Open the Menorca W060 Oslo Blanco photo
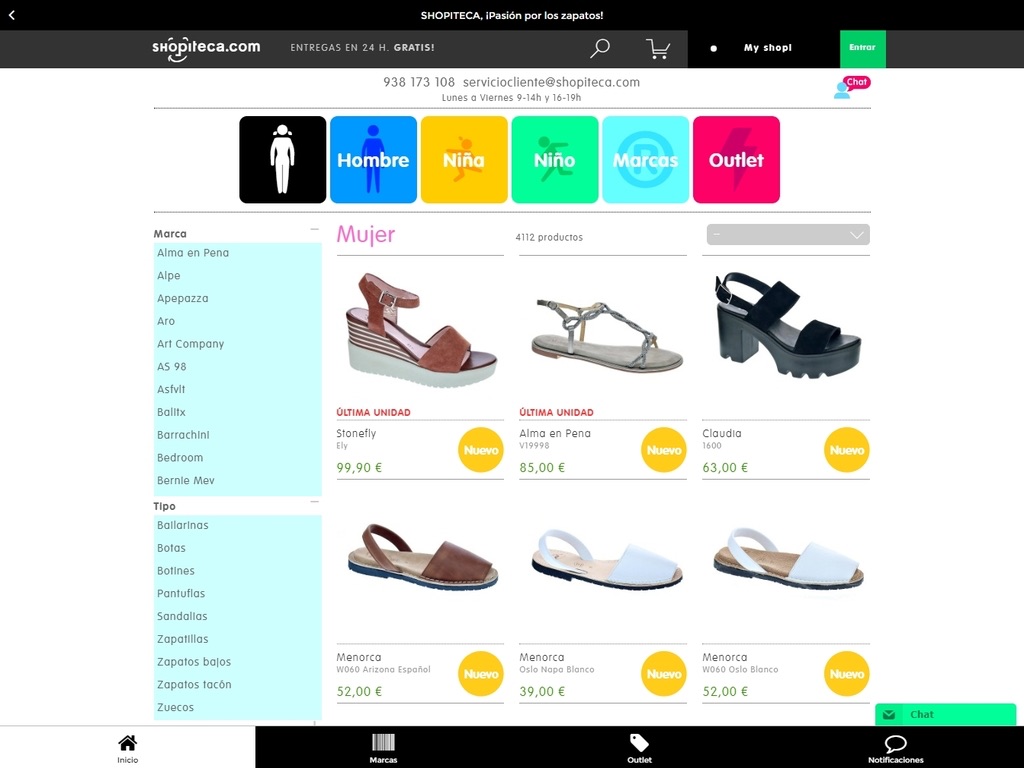The image size is (1024, 768). coord(788,558)
